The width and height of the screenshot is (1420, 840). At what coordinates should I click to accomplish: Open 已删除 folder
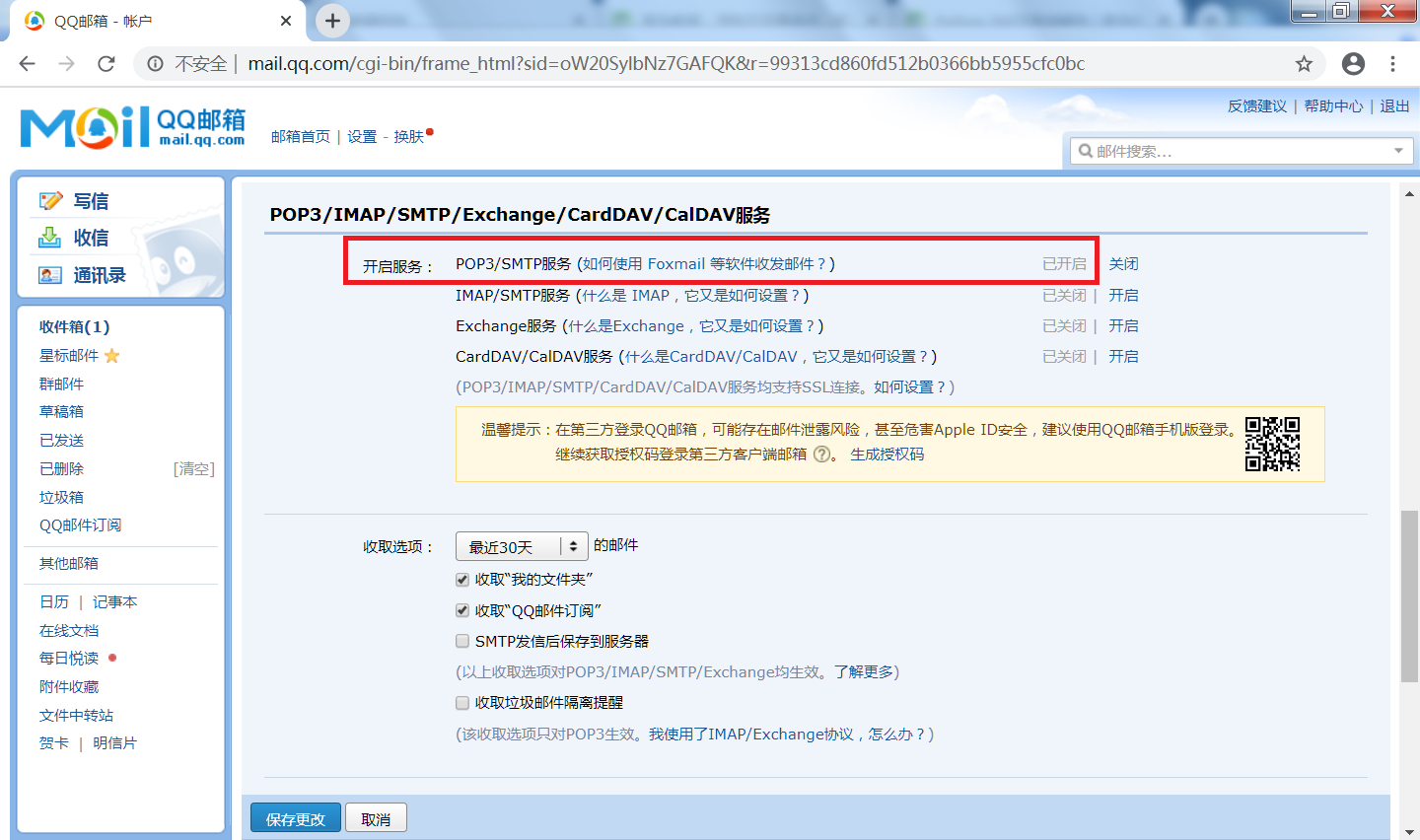(61, 468)
